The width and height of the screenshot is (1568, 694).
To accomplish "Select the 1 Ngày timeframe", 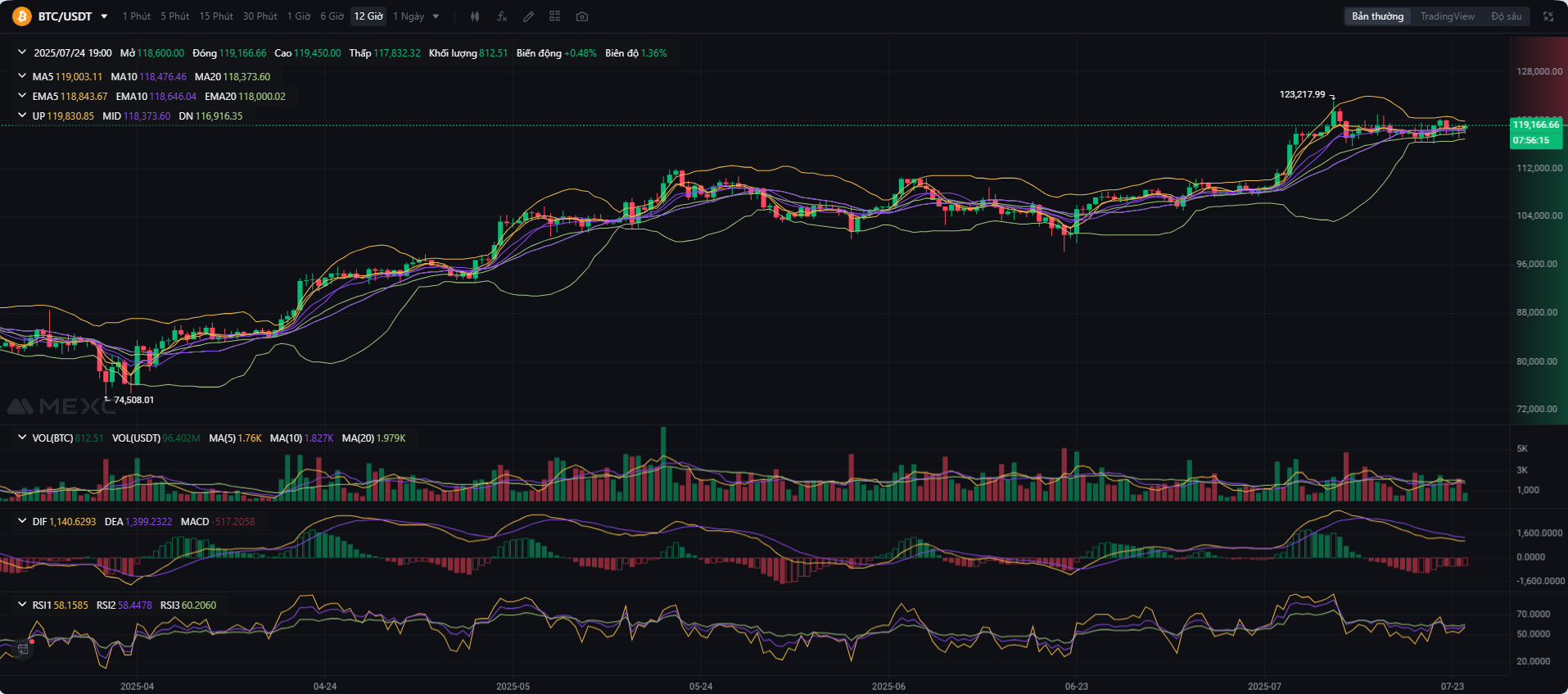I will pos(409,16).
